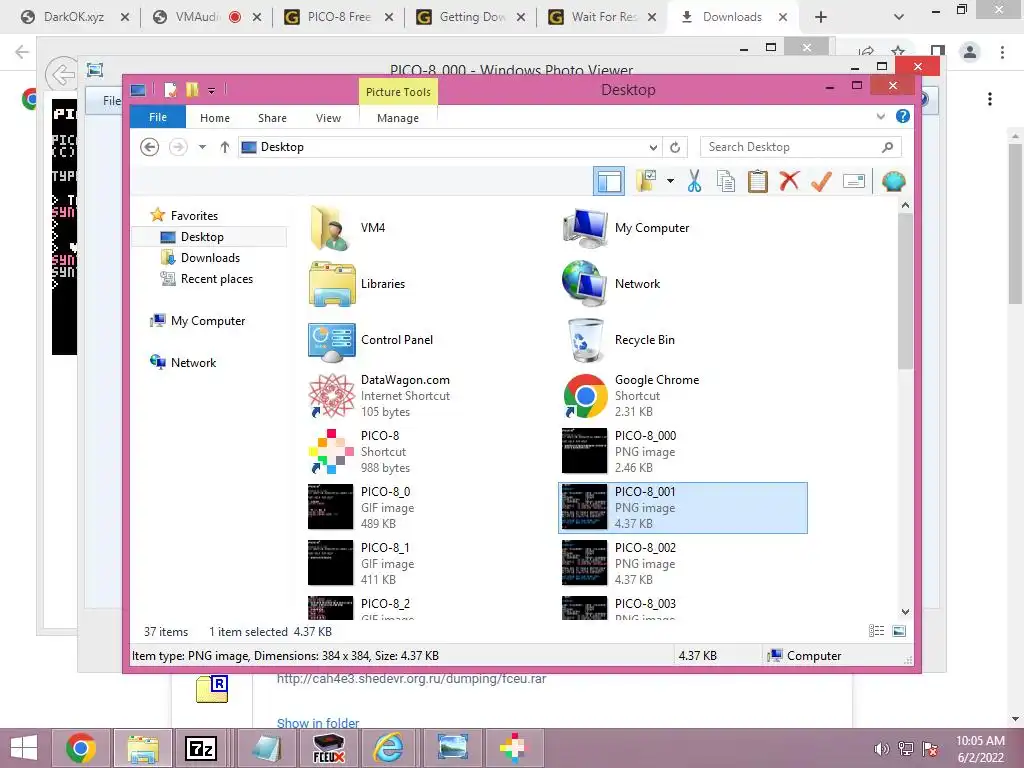Switch to the View ribbon tab

328,118
